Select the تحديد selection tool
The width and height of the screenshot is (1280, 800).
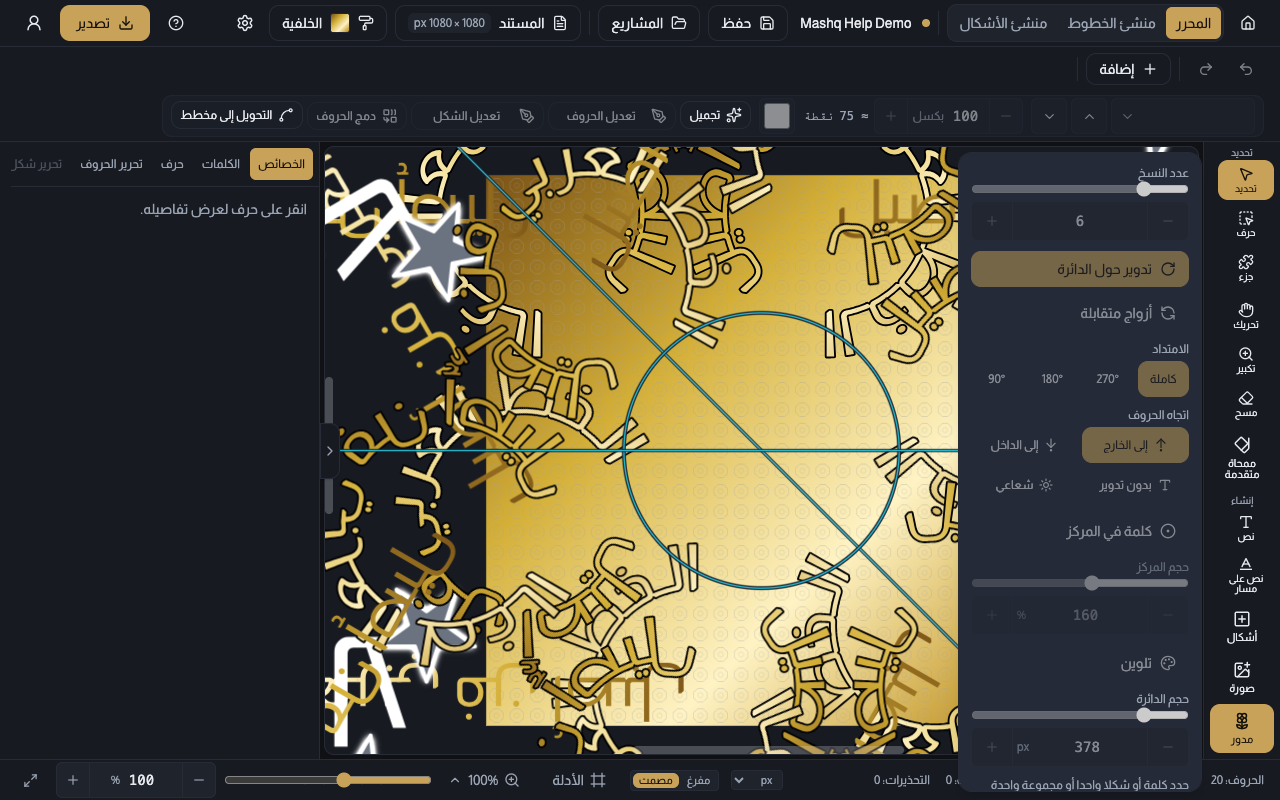pyautogui.click(x=1245, y=180)
